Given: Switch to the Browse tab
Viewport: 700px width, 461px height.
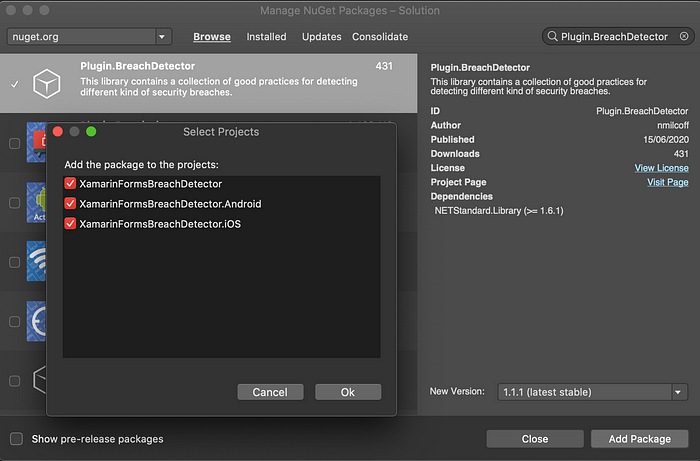Looking at the screenshot, I should click(x=212, y=37).
